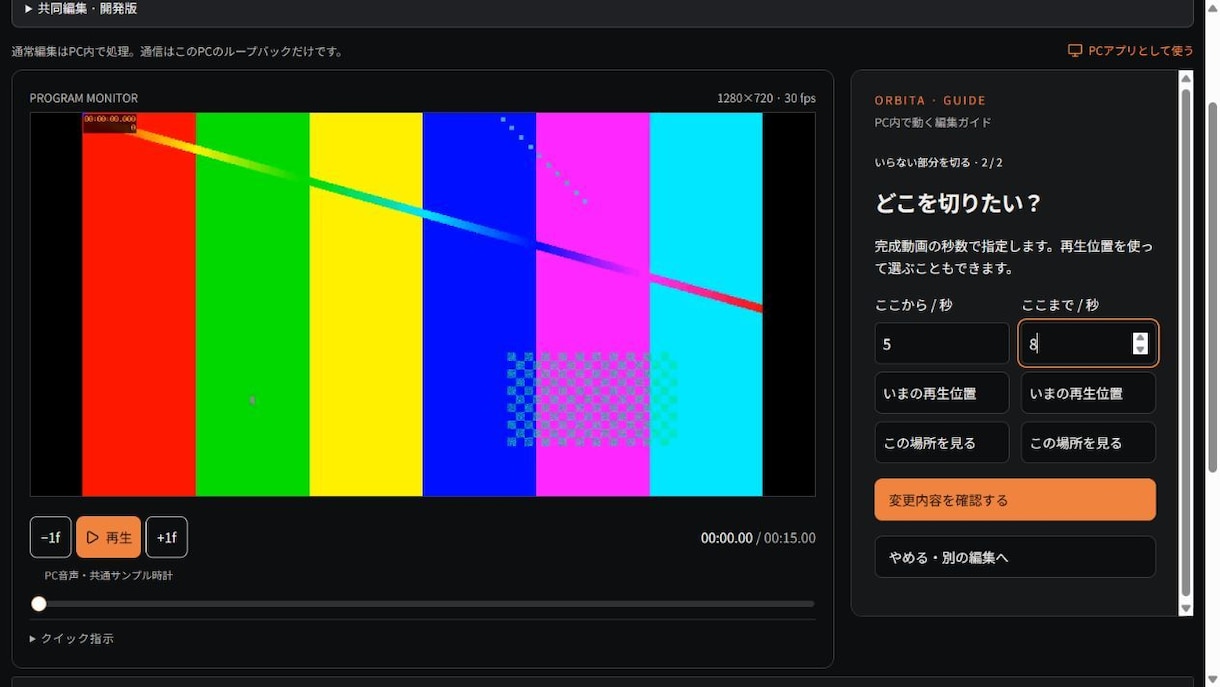Click the monitor icon beside PCアプリとして使う
The image size is (1220, 687).
pyautogui.click(x=1075, y=50)
